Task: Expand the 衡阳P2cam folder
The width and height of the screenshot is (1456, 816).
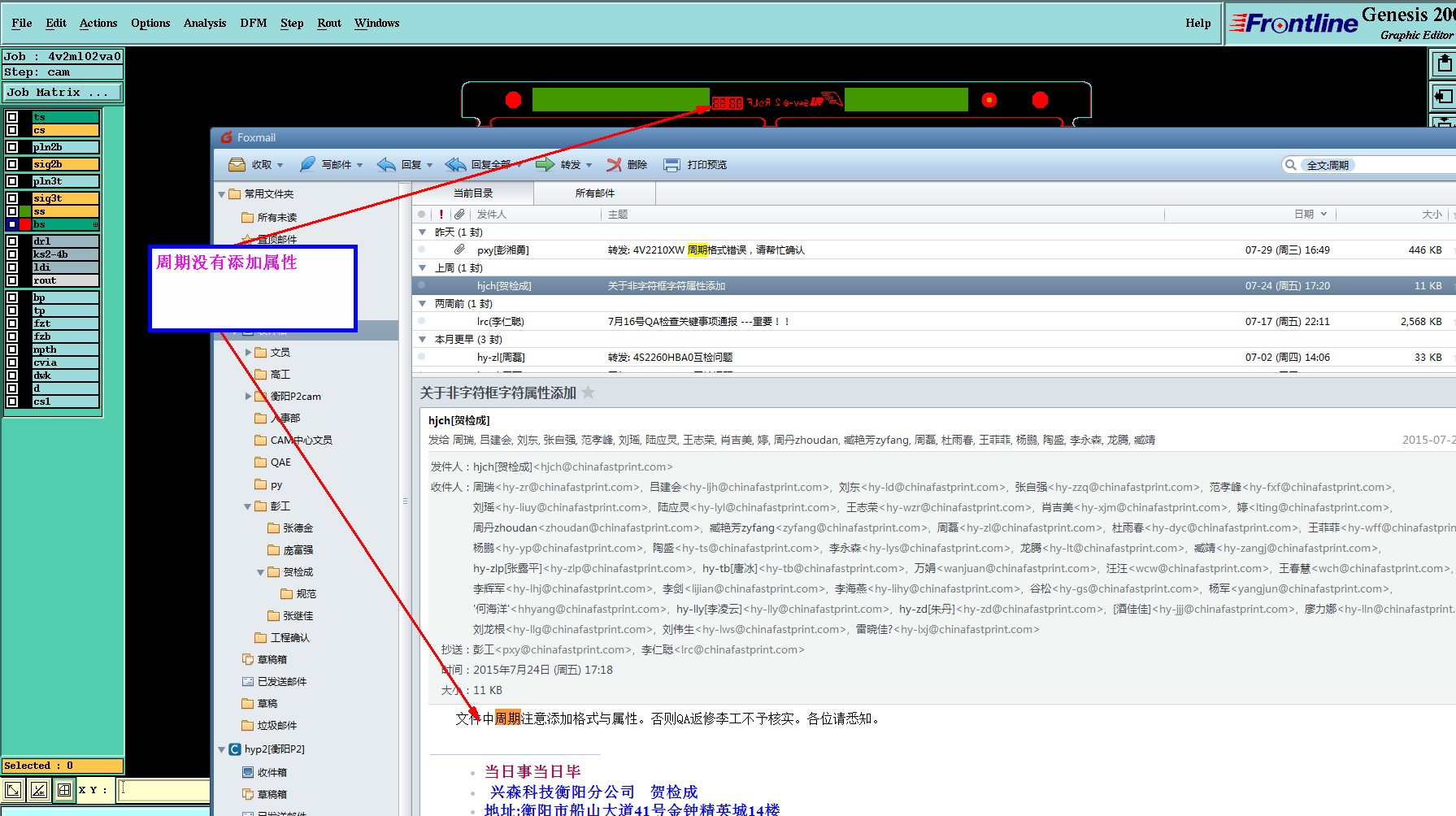Action: click(248, 397)
